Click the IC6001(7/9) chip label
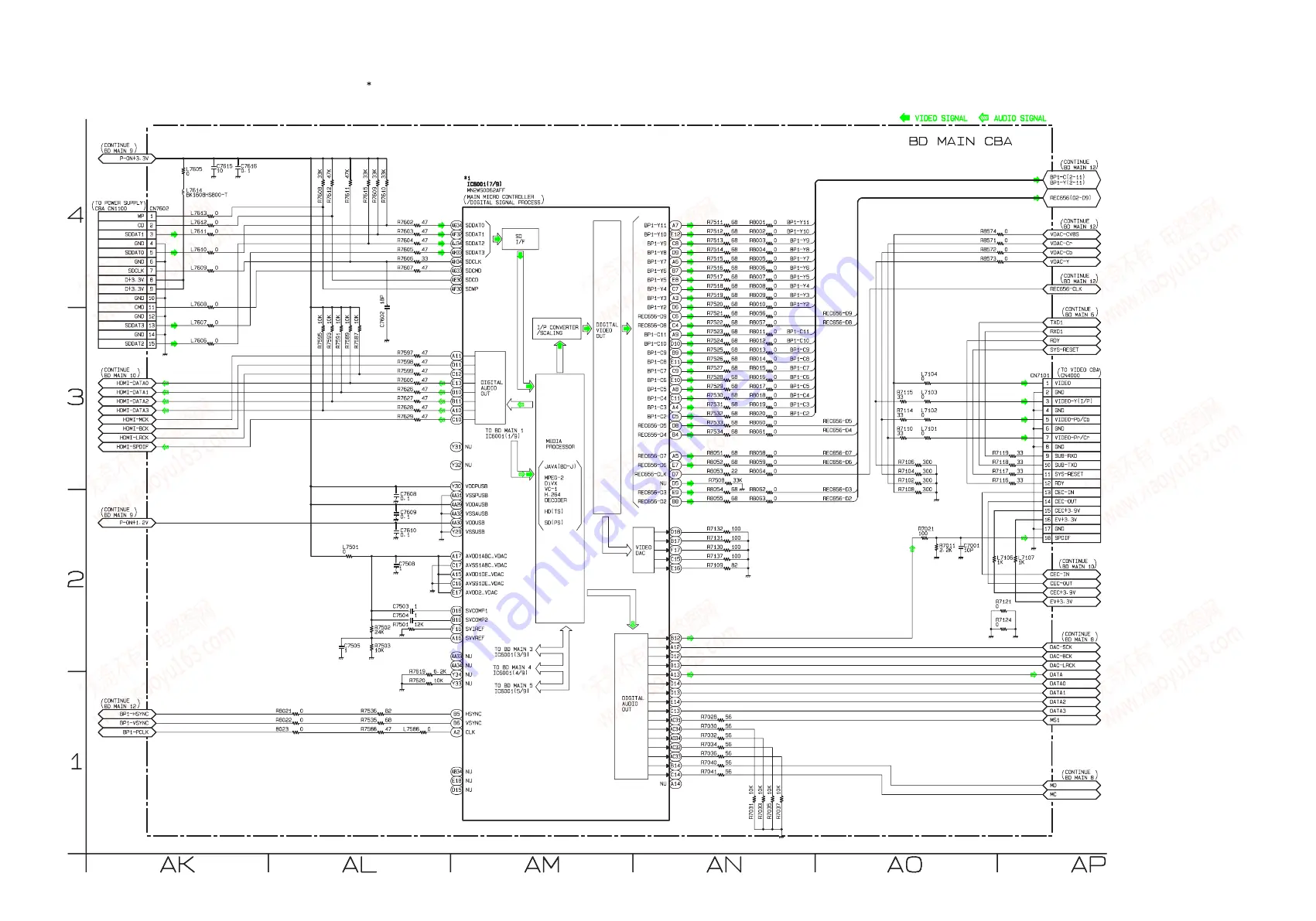The image size is (1316, 921). click(x=484, y=184)
